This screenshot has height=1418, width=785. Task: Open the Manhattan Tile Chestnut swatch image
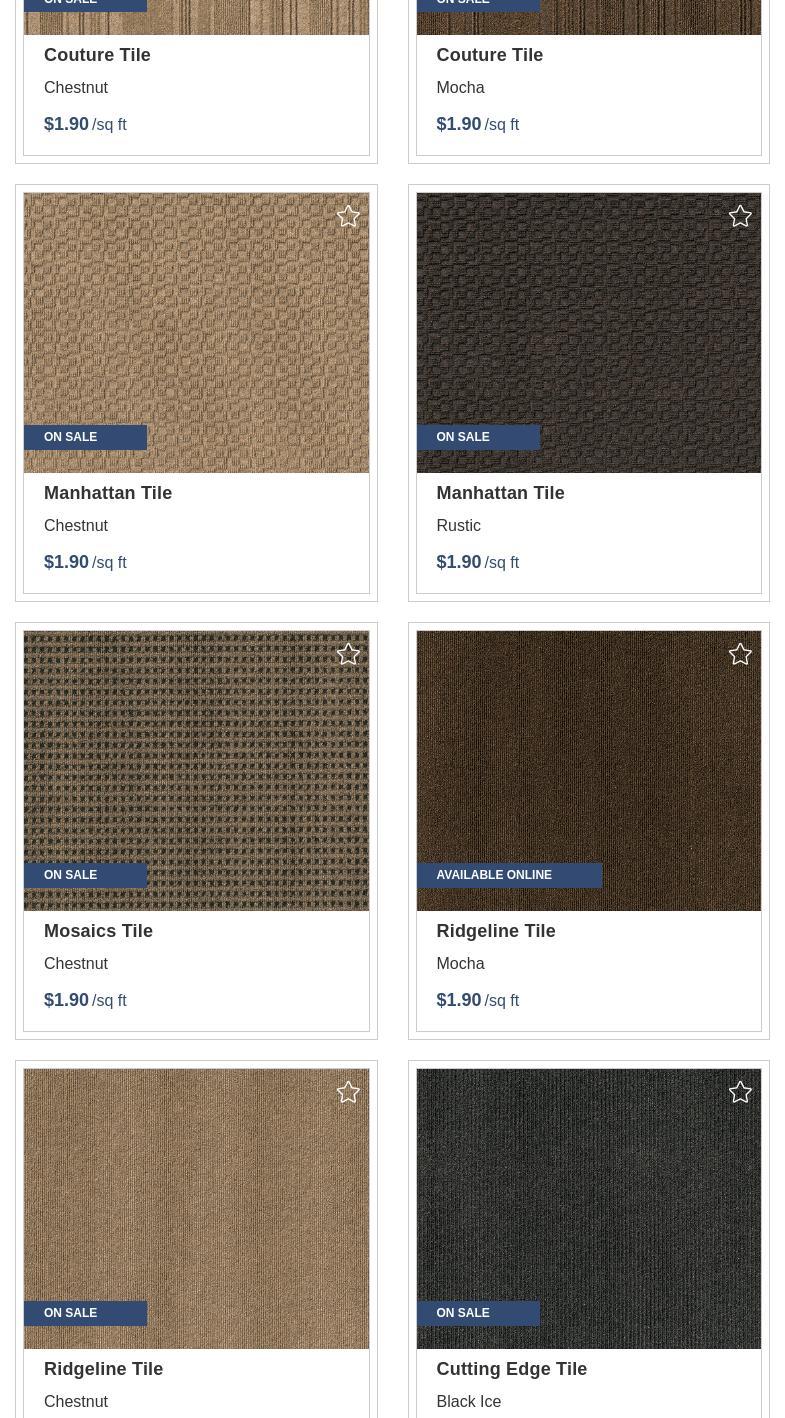(196, 333)
